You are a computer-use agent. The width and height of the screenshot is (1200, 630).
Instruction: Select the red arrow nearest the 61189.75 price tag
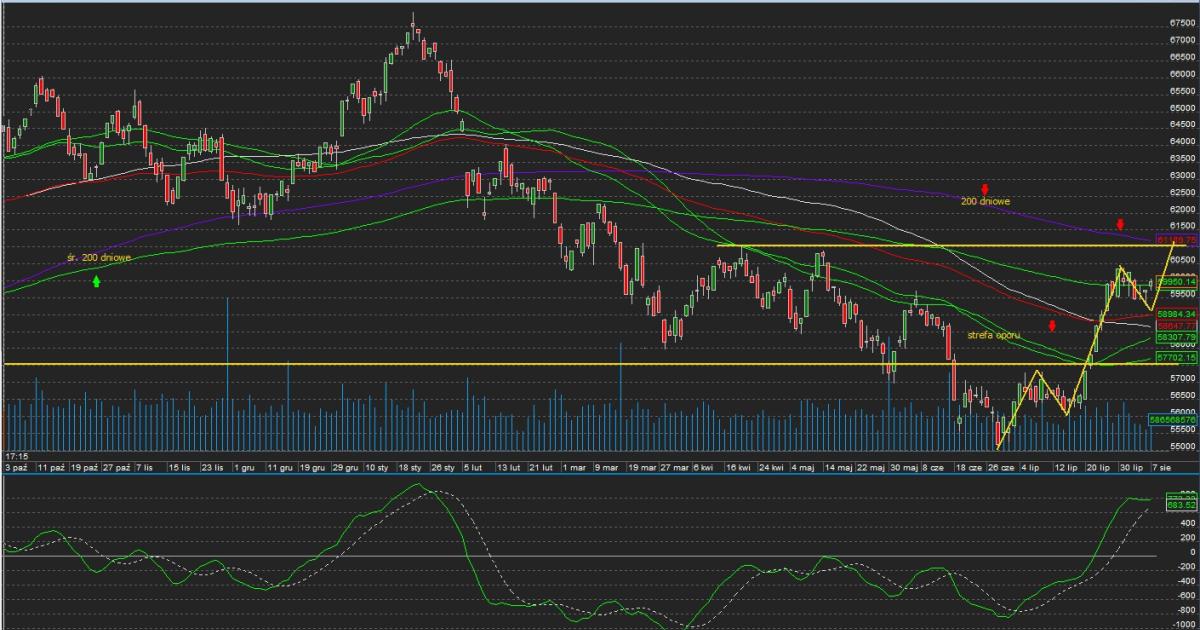click(1120, 224)
